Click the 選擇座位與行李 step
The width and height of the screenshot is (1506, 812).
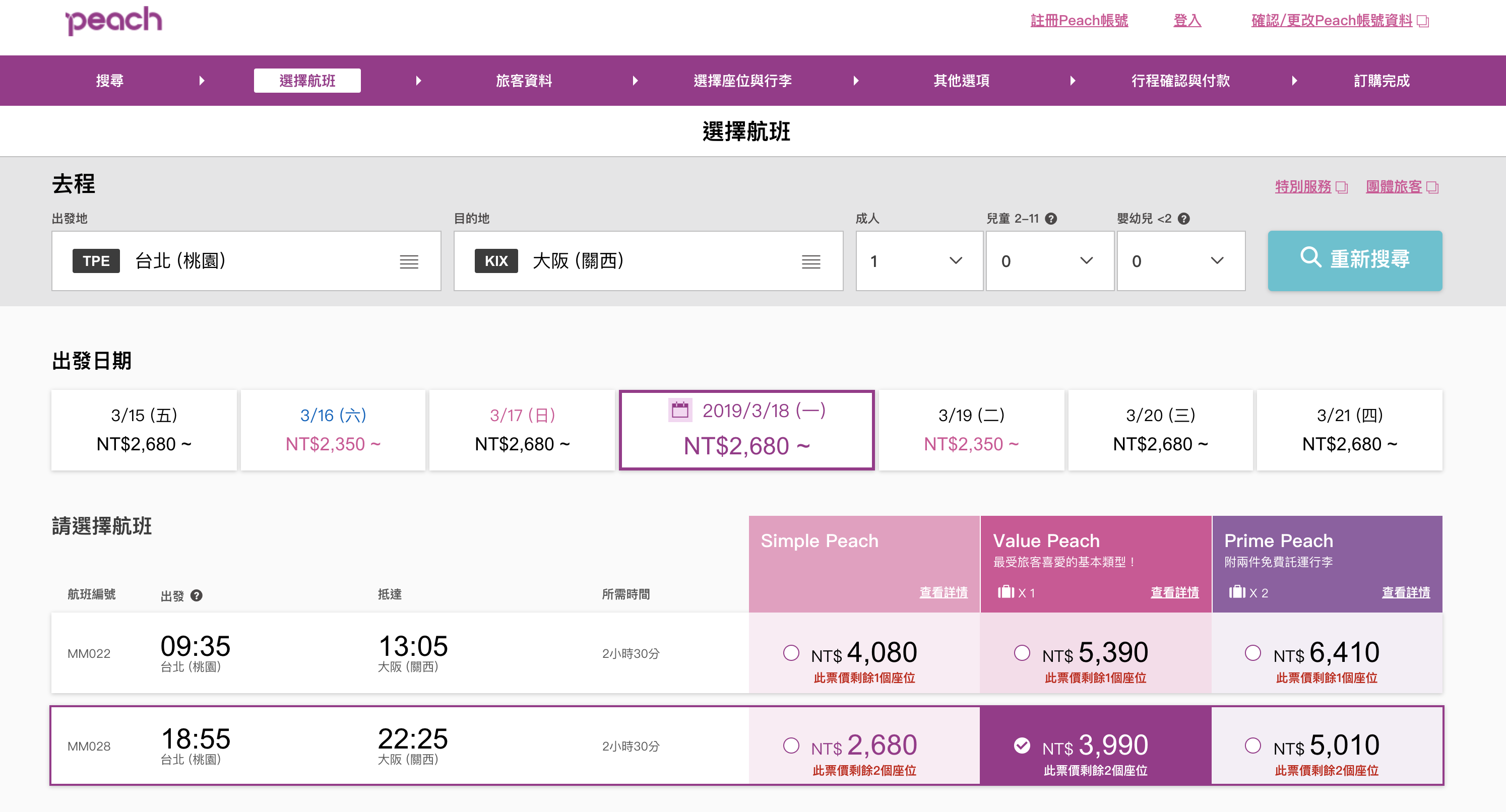coord(742,81)
